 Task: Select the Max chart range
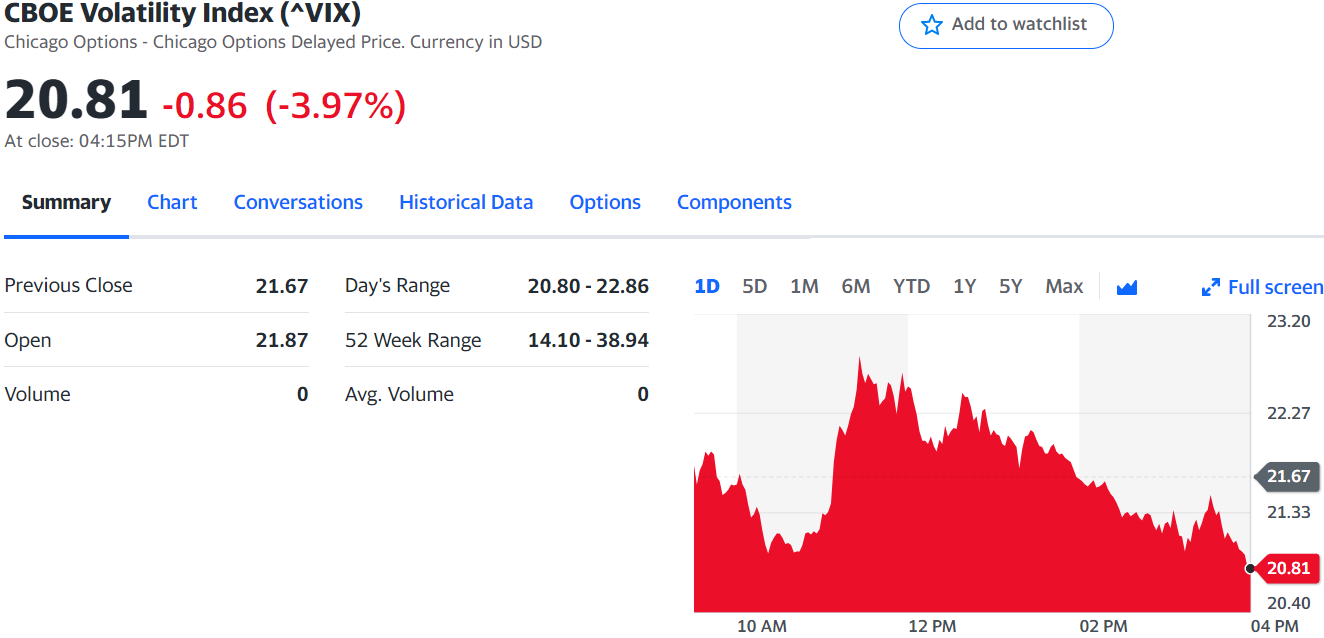1064,287
